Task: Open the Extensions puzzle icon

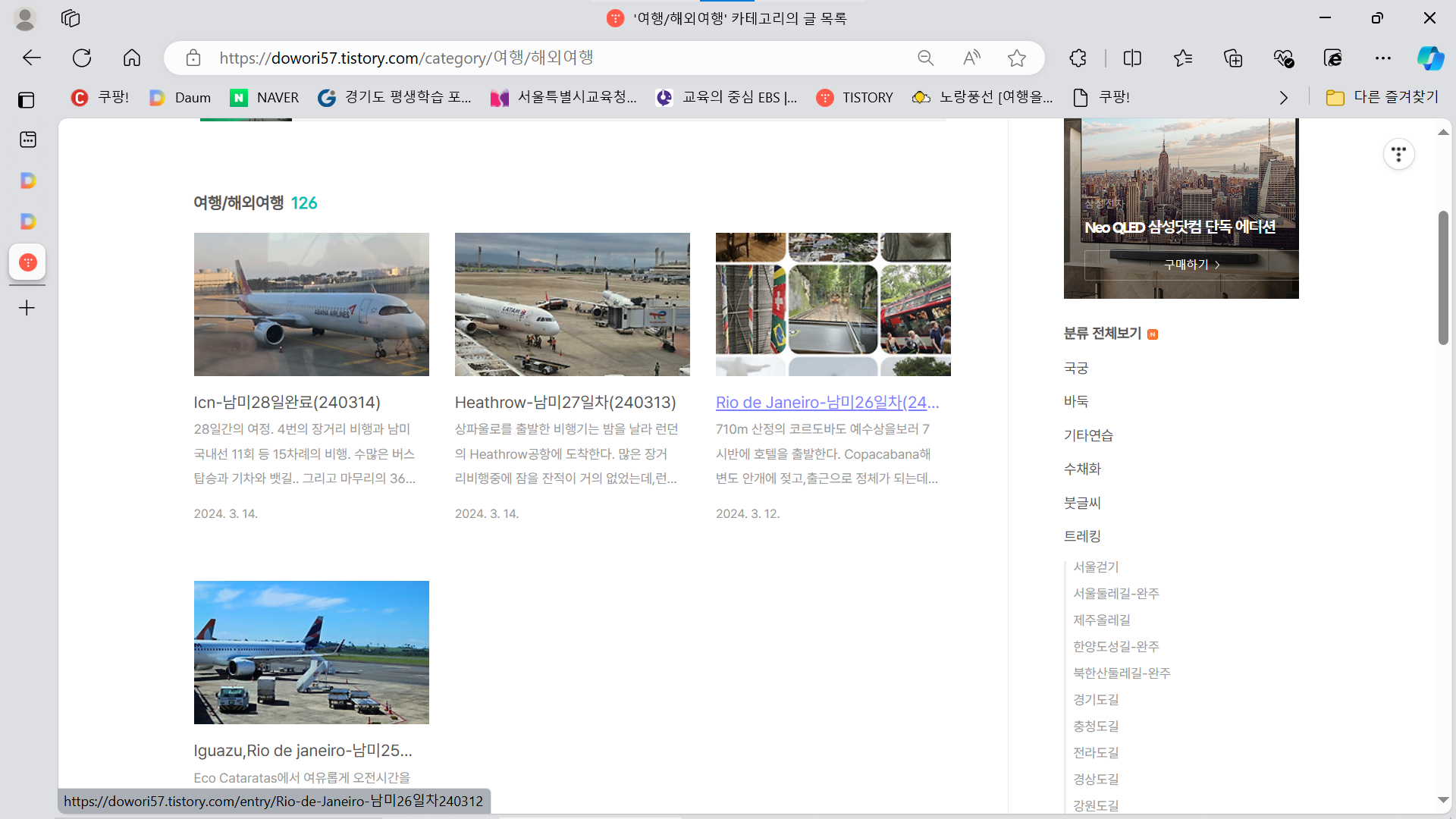Action: point(1078,58)
